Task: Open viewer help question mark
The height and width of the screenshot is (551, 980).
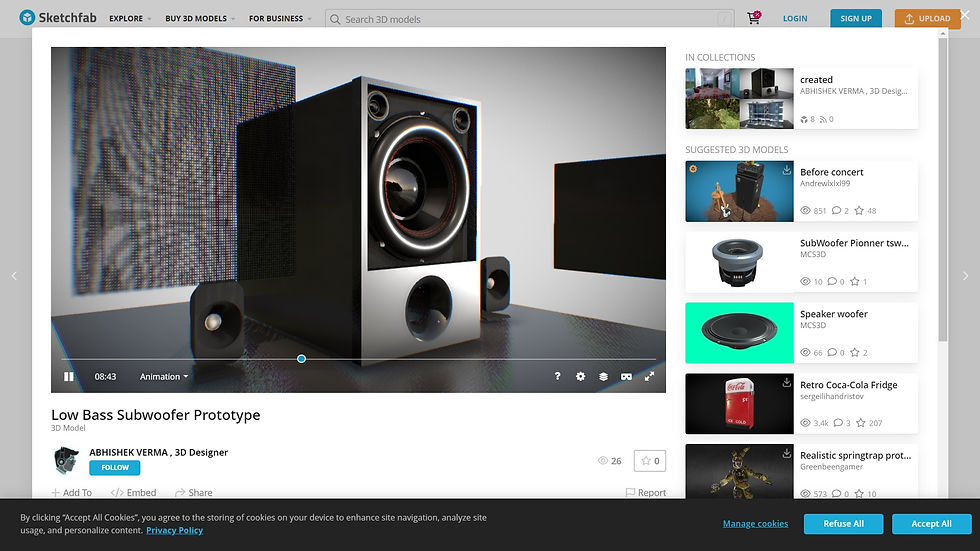Action: tap(557, 376)
